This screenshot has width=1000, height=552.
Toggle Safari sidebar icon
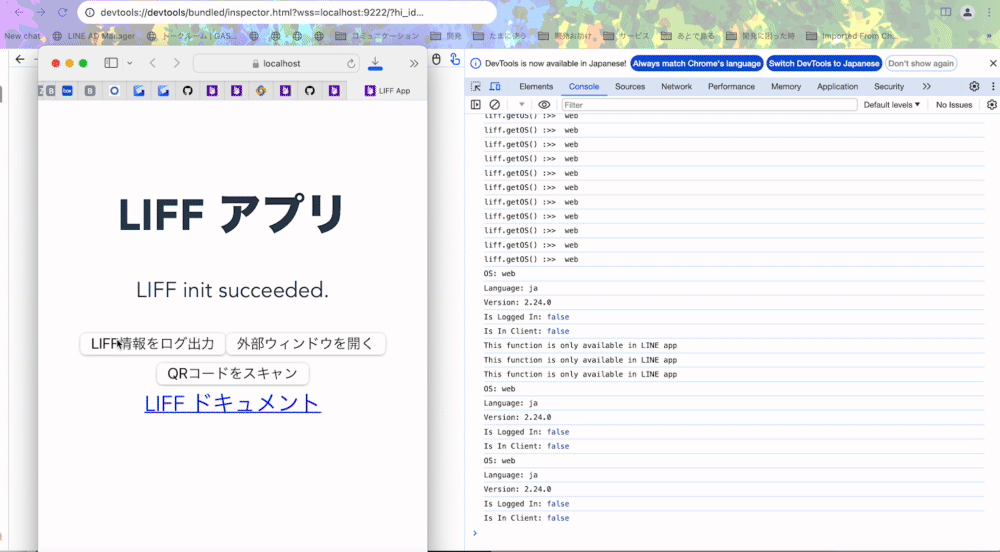tap(111, 63)
